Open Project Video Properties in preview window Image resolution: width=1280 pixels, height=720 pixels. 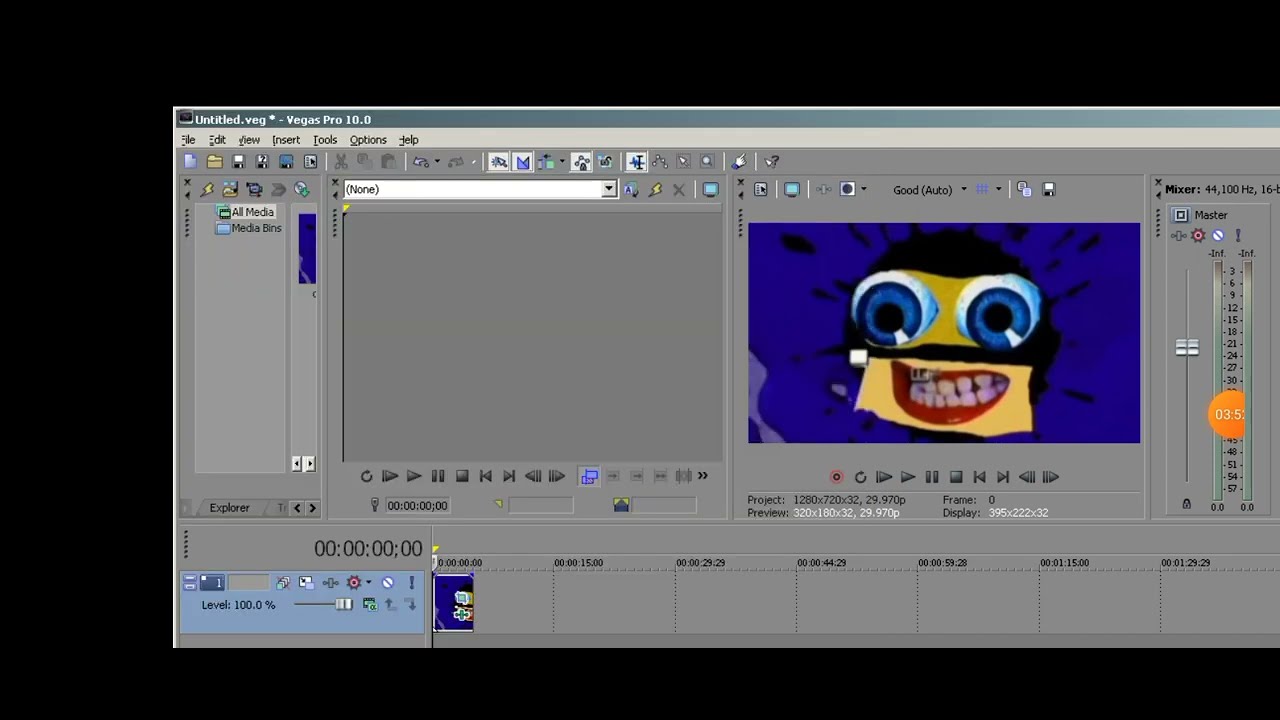tap(761, 189)
